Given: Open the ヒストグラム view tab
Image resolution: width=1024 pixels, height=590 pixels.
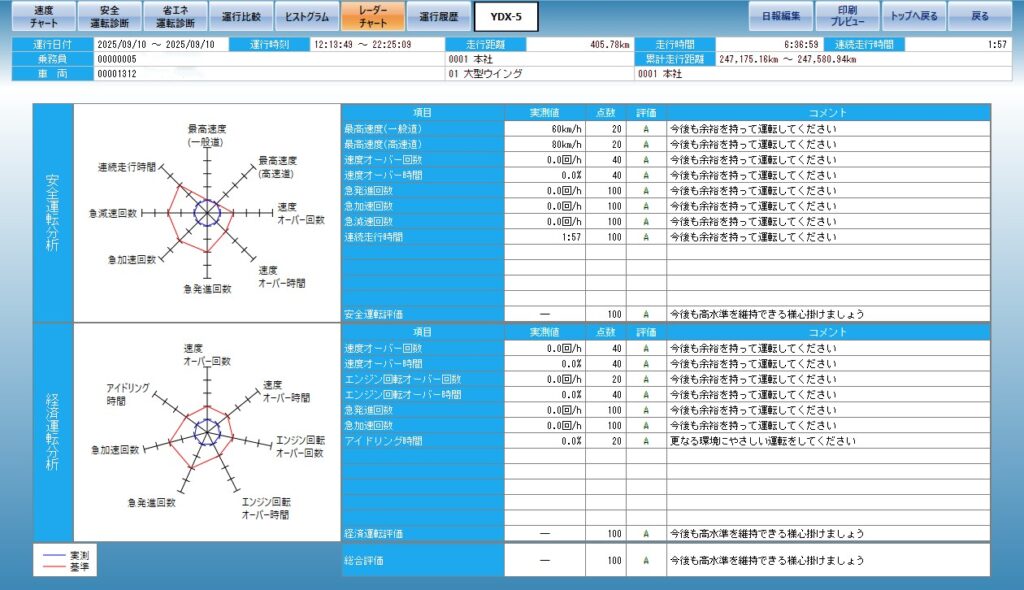Looking at the screenshot, I should pos(306,16).
